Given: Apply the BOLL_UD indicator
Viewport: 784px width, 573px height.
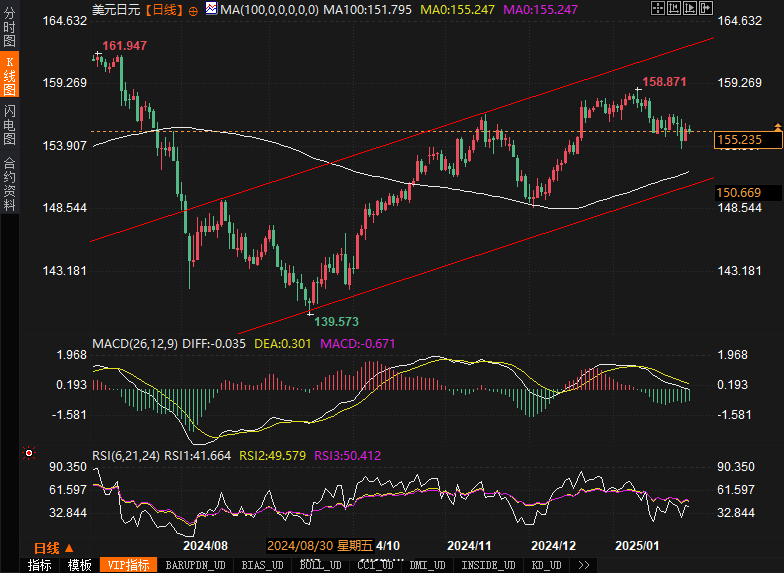Looking at the screenshot, I should (320, 565).
